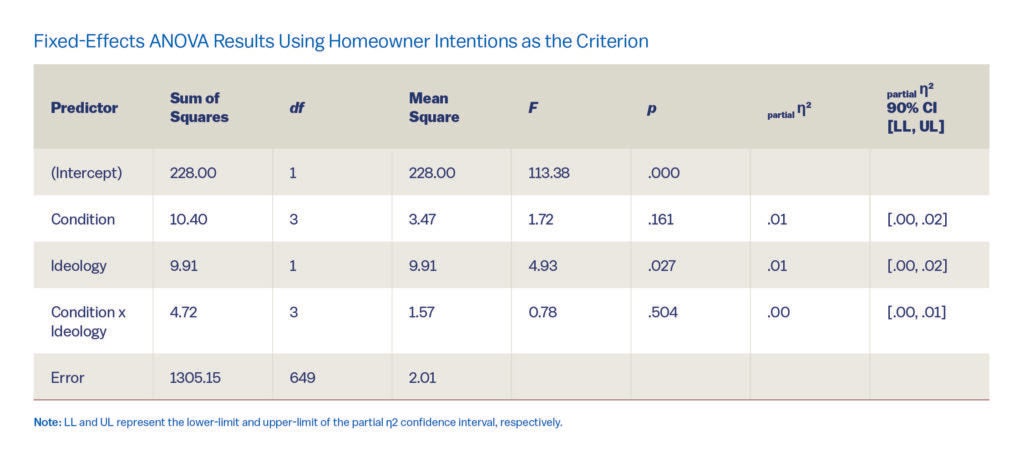The width and height of the screenshot is (1024, 472).
Task: Click the Condition x Ideology row label
Action: click(88, 321)
